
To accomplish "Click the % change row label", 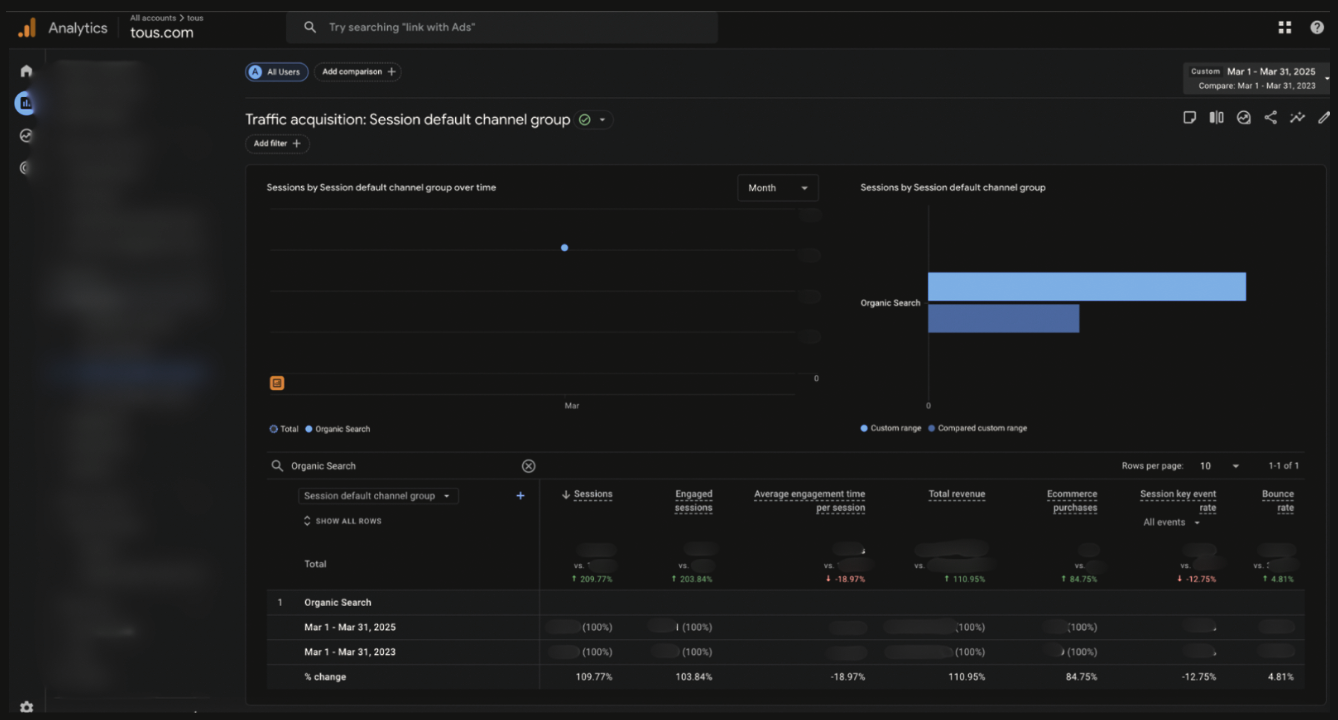I will pyautogui.click(x=325, y=677).
